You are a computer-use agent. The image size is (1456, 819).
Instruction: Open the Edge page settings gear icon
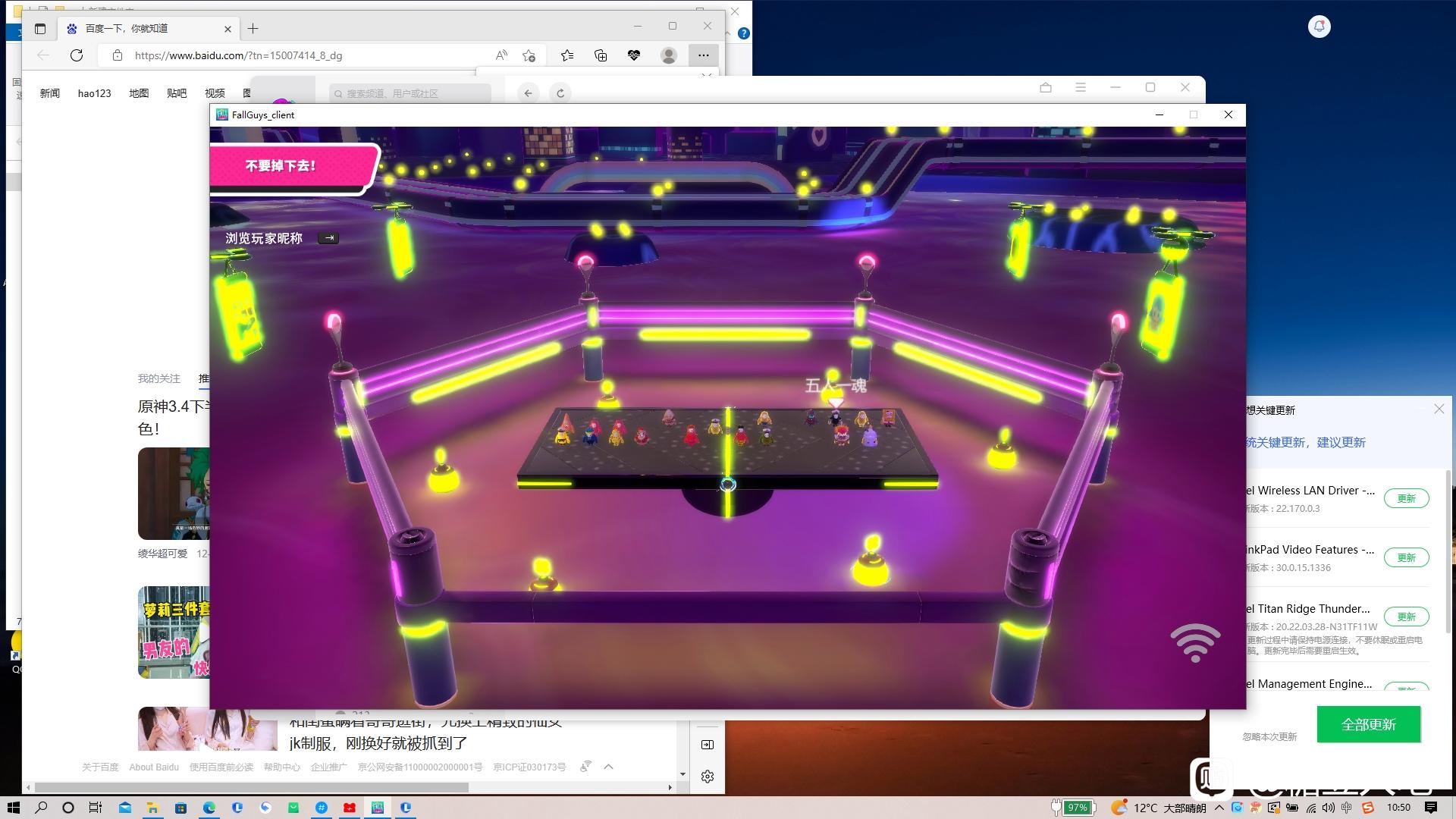[x=708, y=777]
